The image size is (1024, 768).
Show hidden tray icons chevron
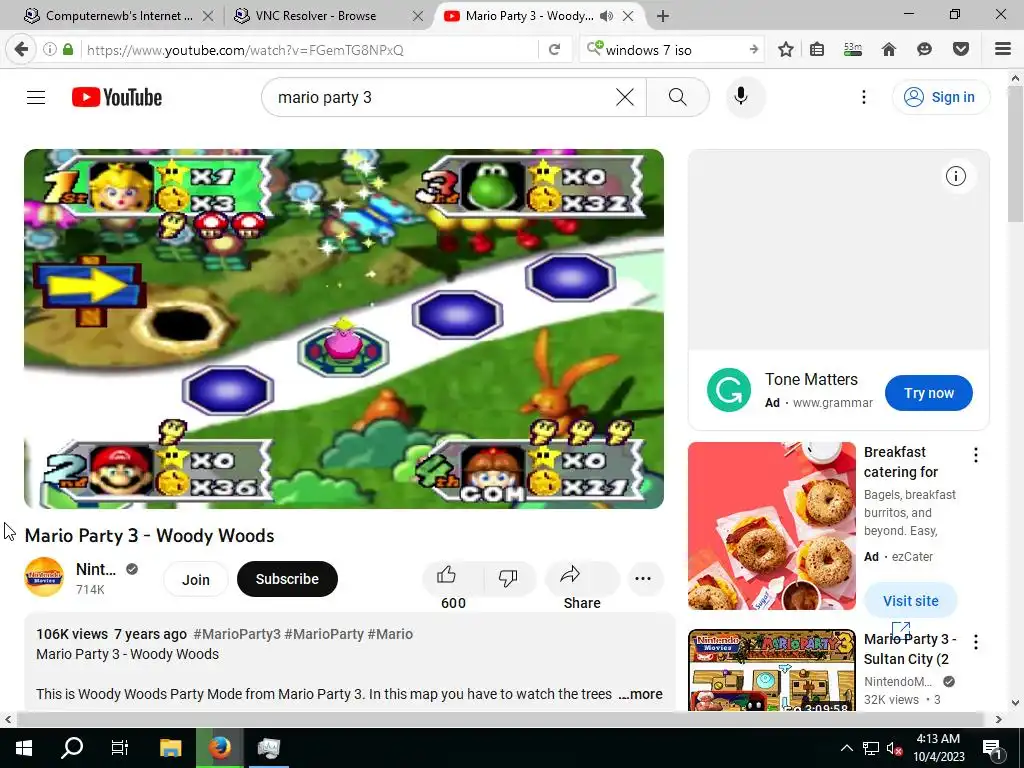click(x=846, y=748)
